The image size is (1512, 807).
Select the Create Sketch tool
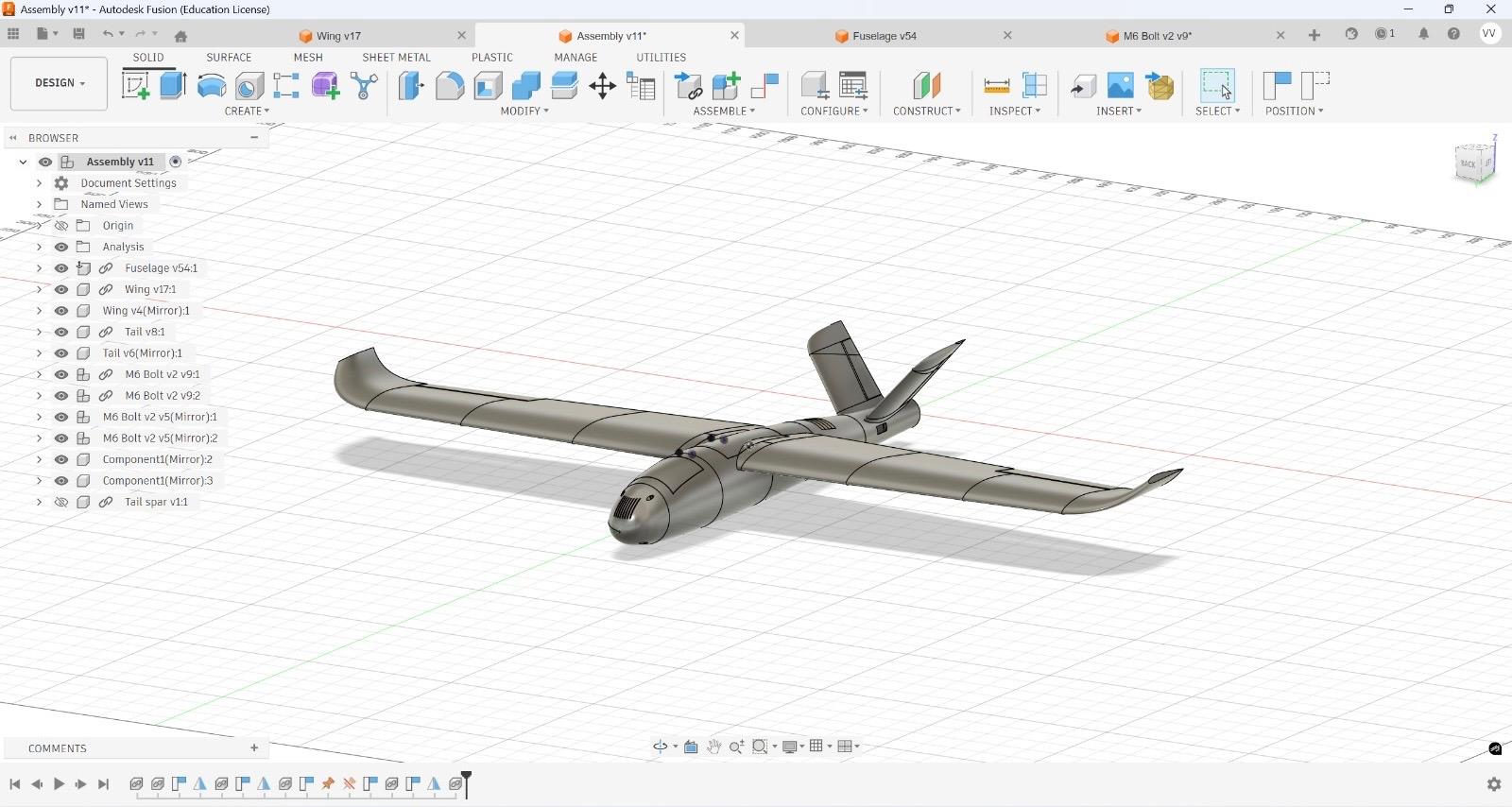coord(135,85)
